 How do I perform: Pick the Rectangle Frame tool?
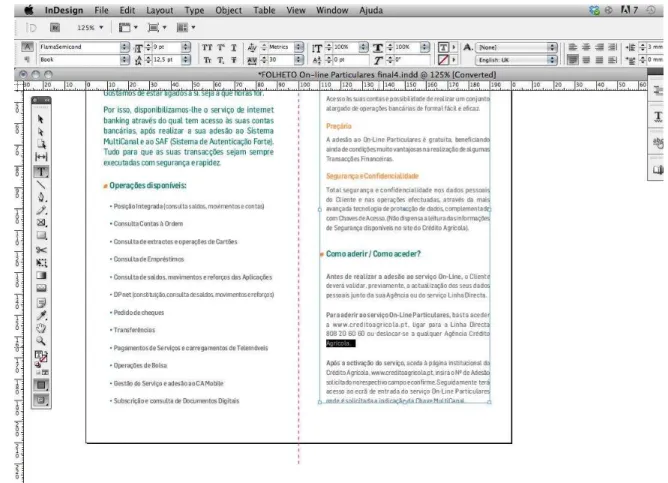tap(41, 223)
